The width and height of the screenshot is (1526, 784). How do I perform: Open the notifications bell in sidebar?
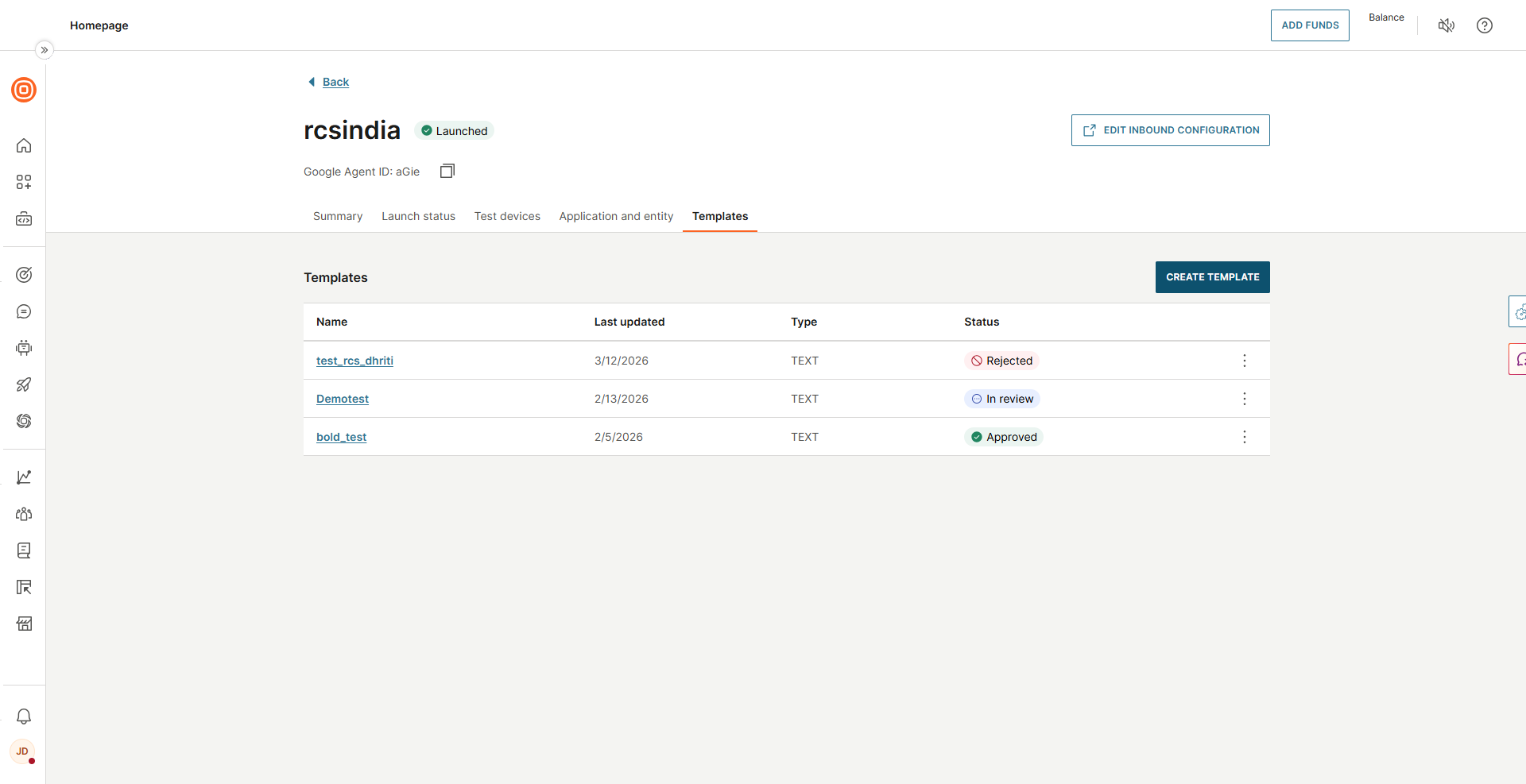24,716
